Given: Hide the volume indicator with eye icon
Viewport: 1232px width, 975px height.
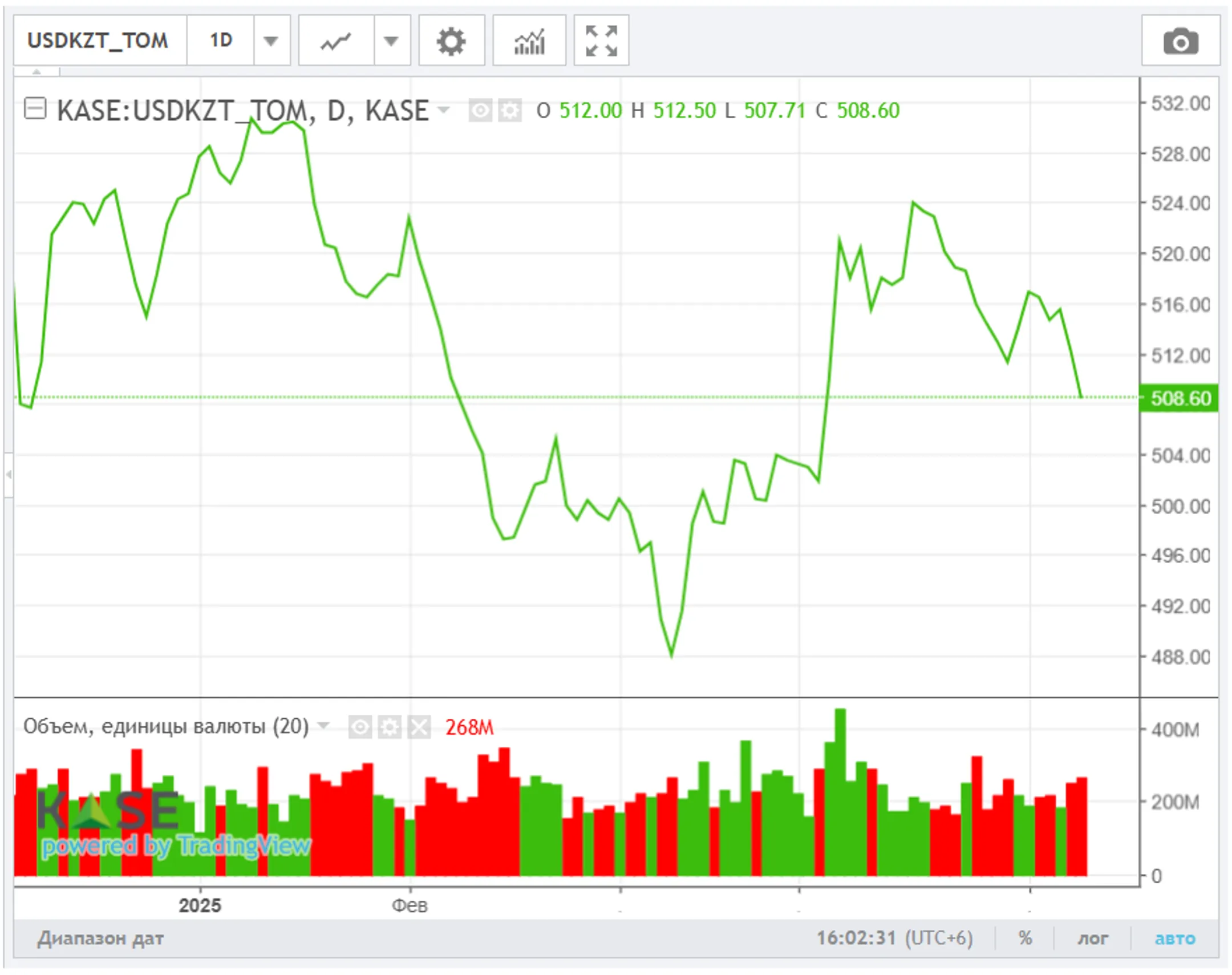Looking at the screenshot, I should coord(360,727).
